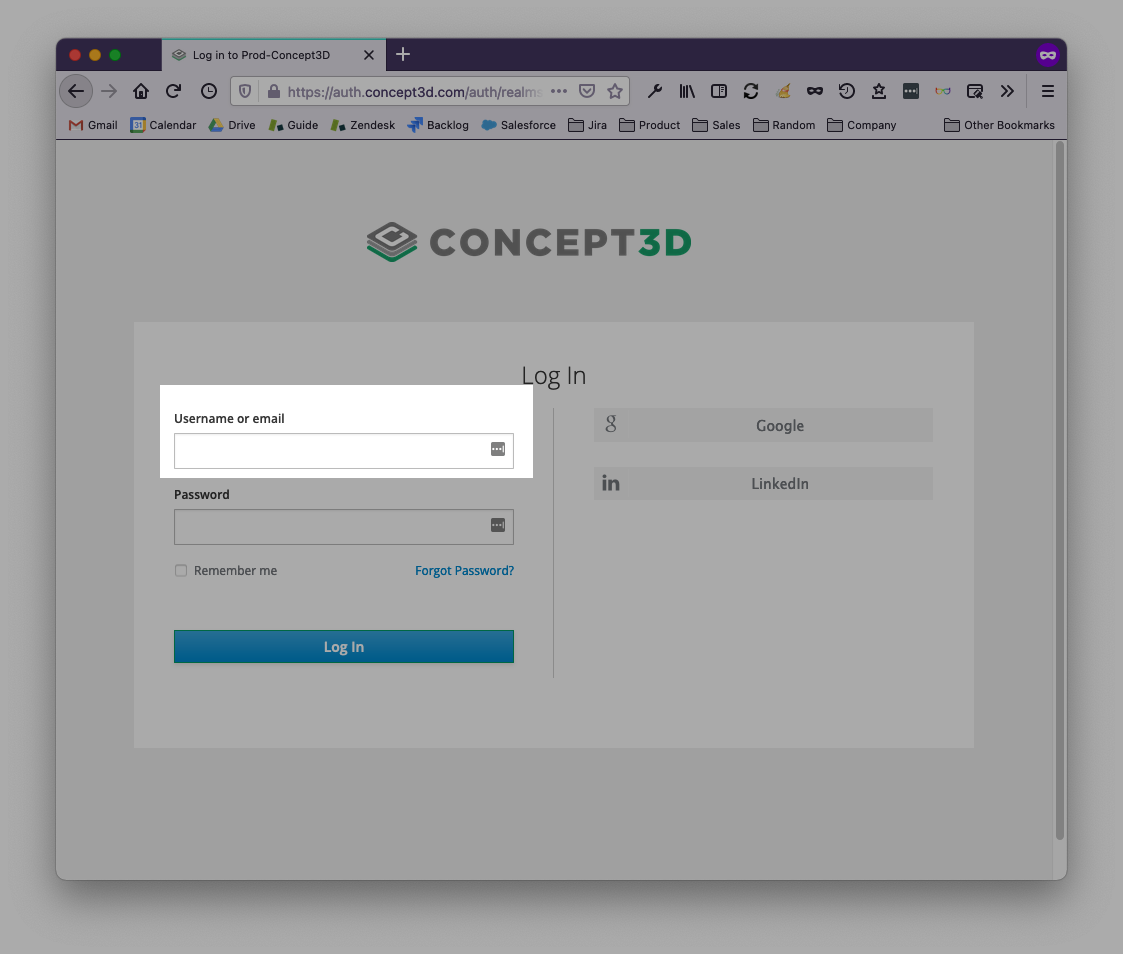Open page actions three-dot menu in address bar

click(559, 91)
